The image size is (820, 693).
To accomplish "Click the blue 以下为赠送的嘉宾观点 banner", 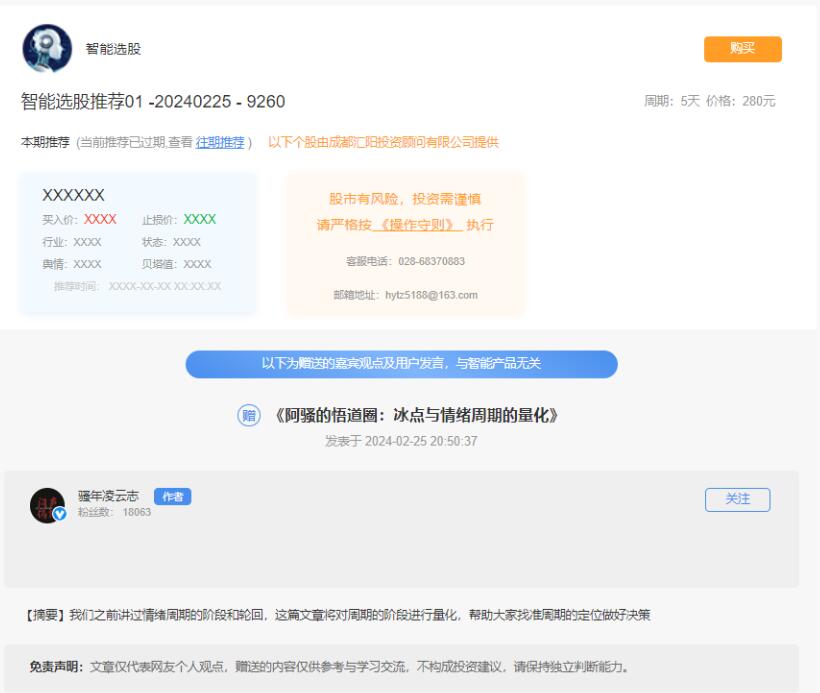I will click(401, 364).
